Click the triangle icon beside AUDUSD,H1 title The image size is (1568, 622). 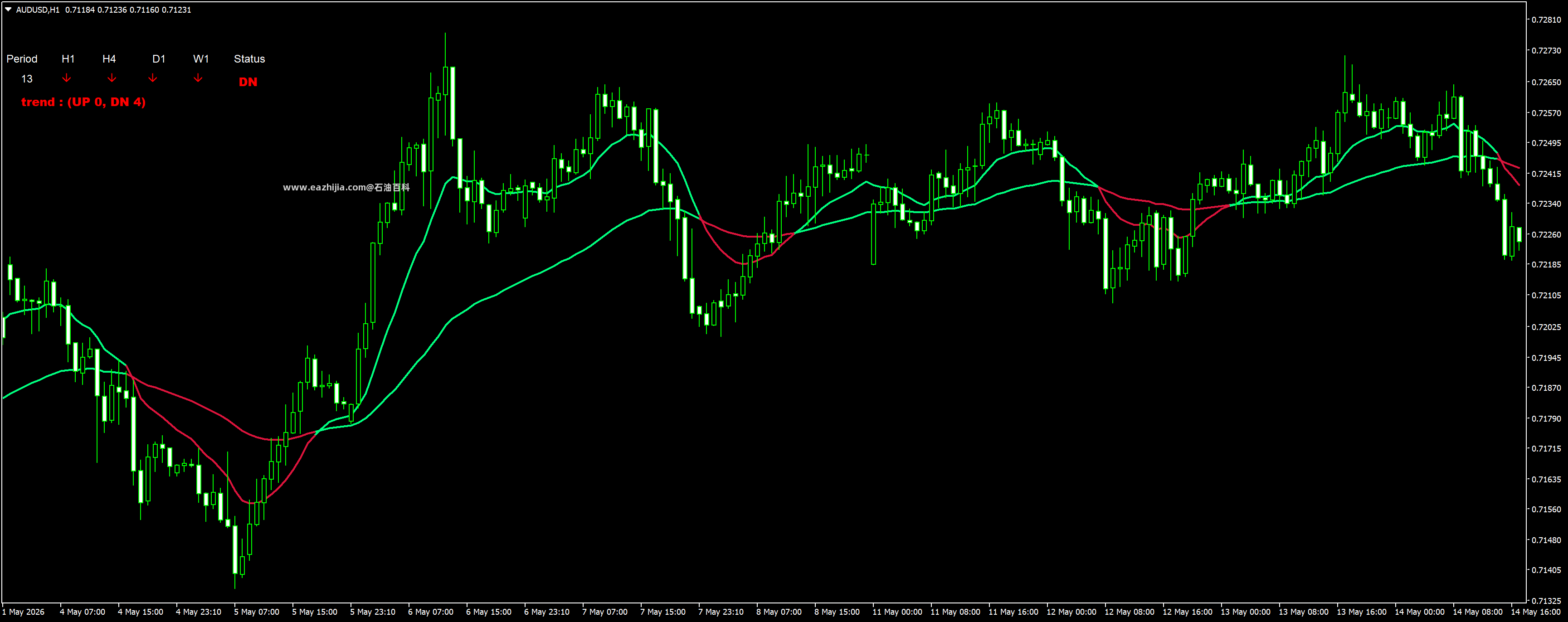coord(8,9)
